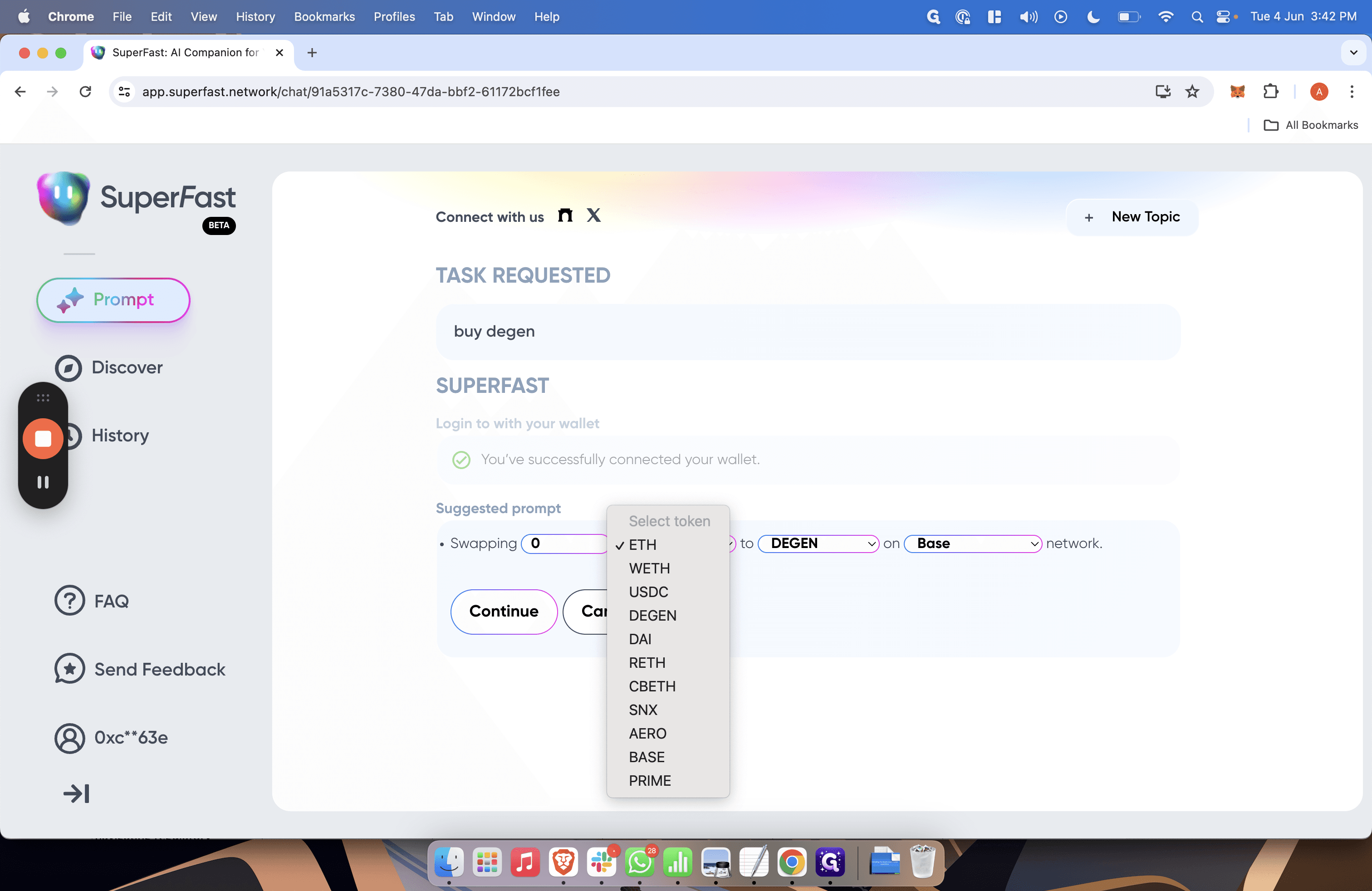Open Chrome three-dot menu
The image size is (1372, 891).
[1351, 92]
